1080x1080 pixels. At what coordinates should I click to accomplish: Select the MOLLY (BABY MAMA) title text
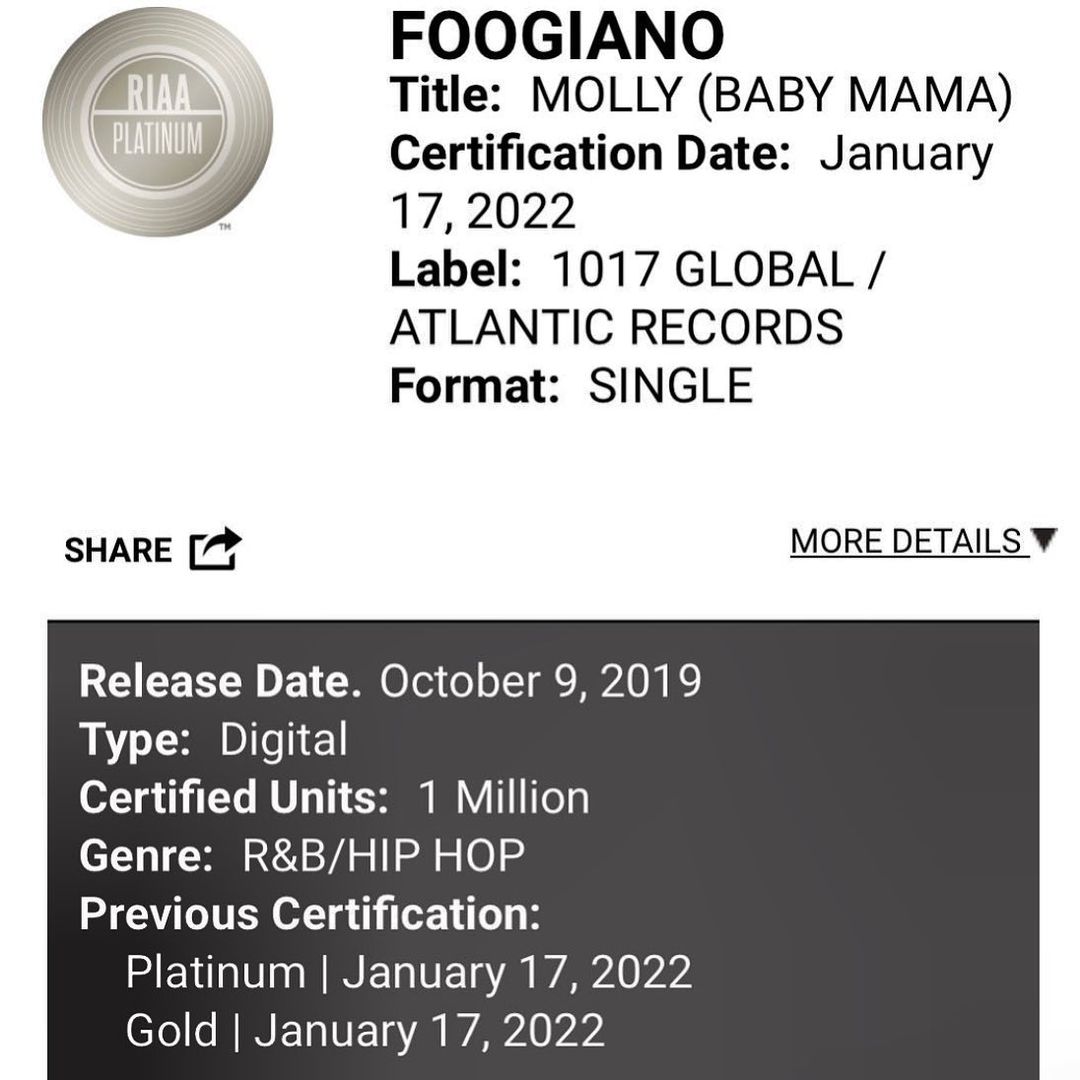(x=770, y=96)
